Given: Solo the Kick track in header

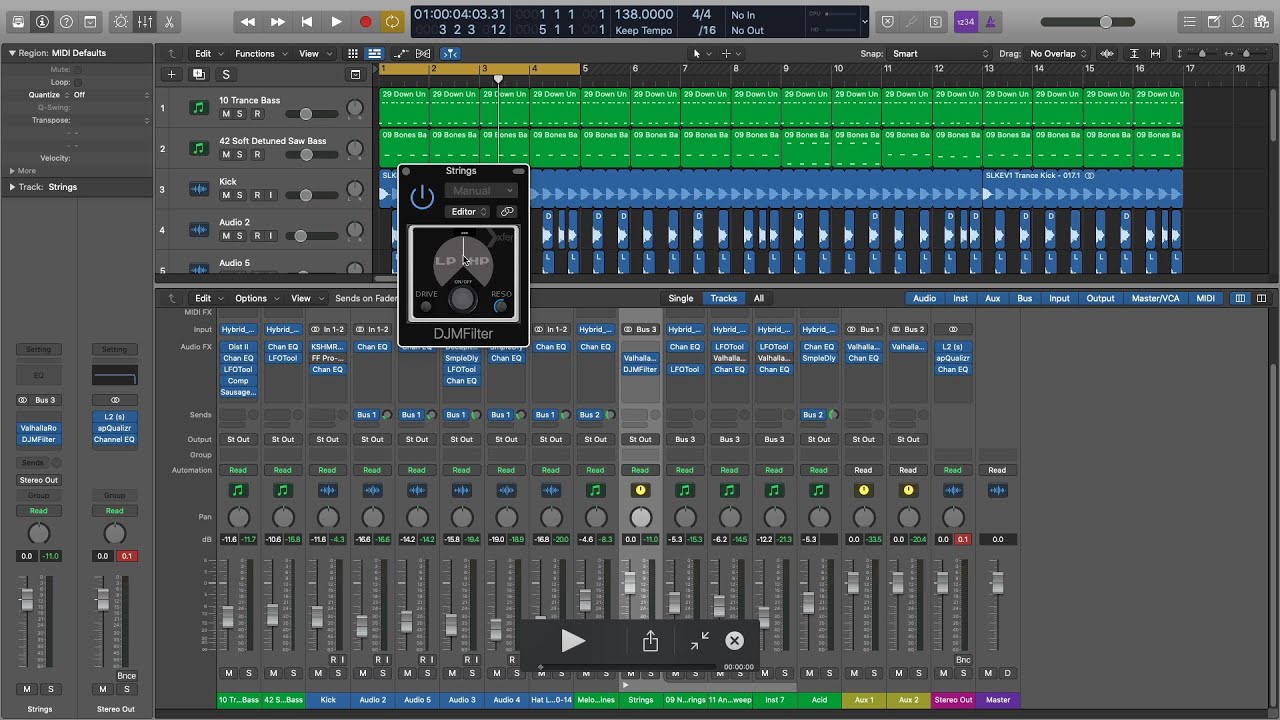Looking at the screenshot, I should 240,196.
